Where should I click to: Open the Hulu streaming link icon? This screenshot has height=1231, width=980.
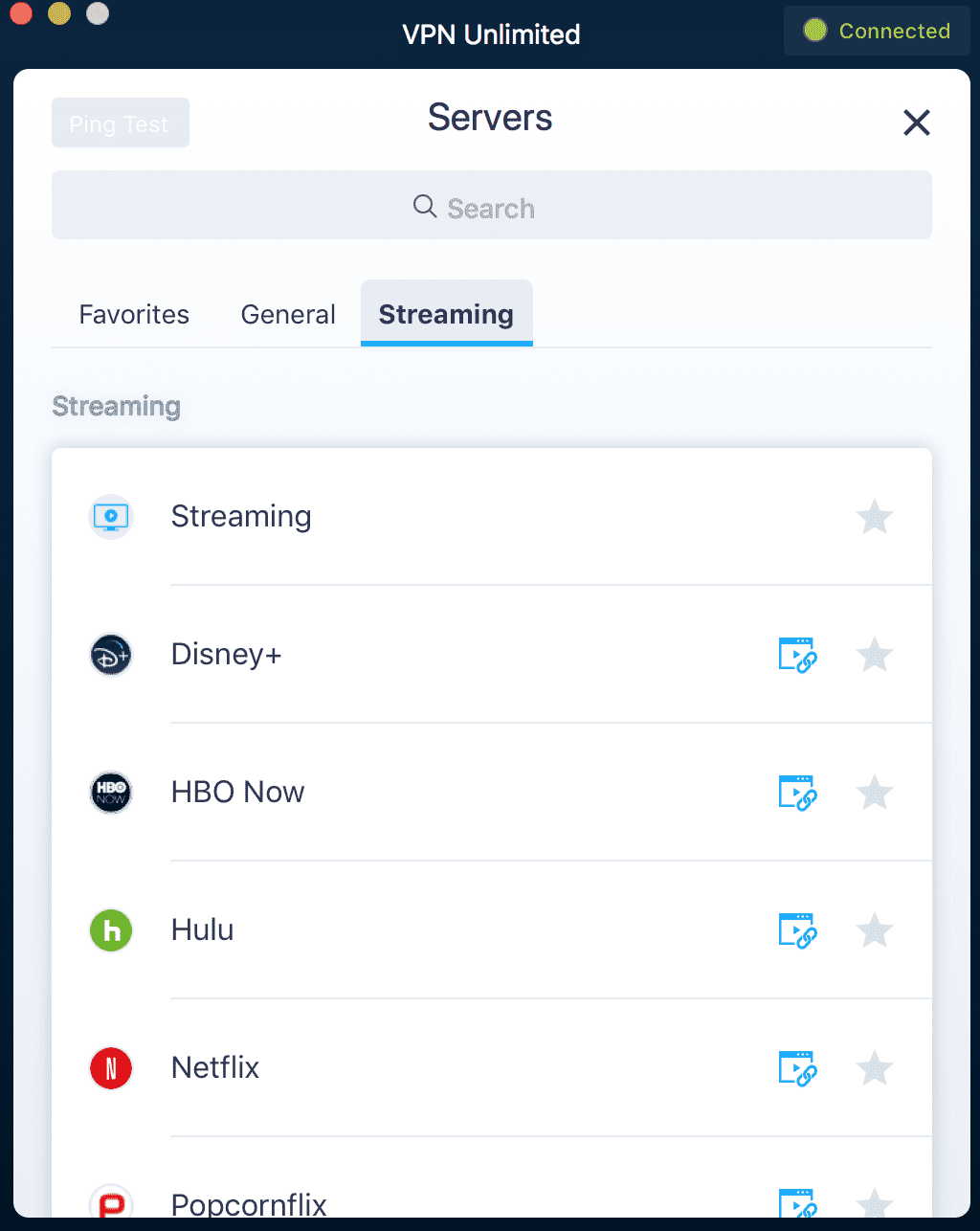point(797,930)
